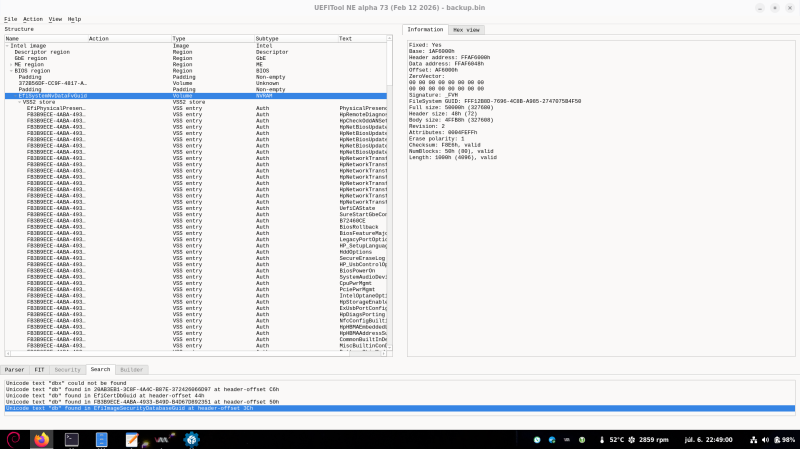
Task: Select the entry with text IntelOptaneOpti
Action: (x=195, y=296)
